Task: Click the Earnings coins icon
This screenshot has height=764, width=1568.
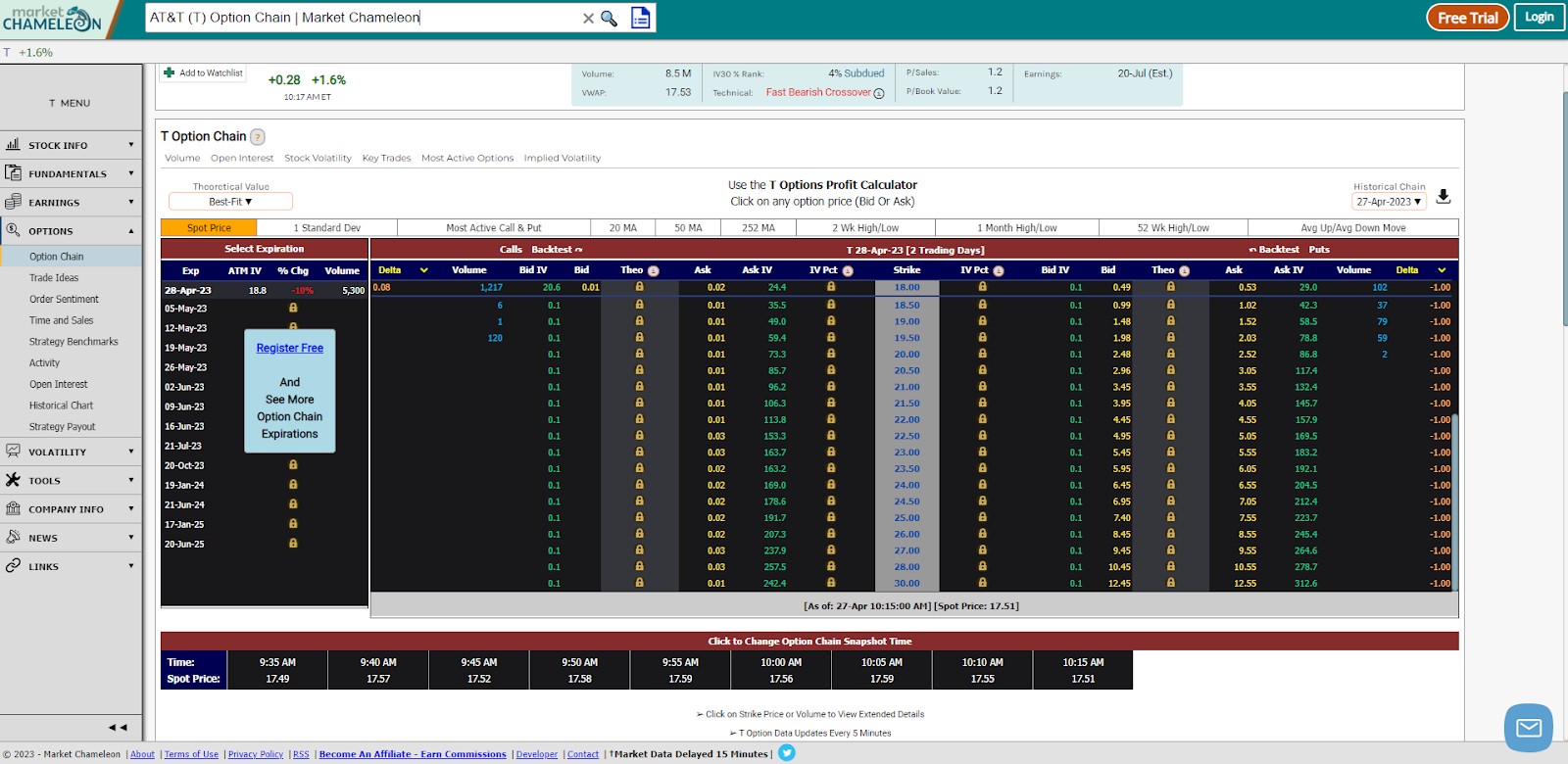Action: tap(13, 202)
